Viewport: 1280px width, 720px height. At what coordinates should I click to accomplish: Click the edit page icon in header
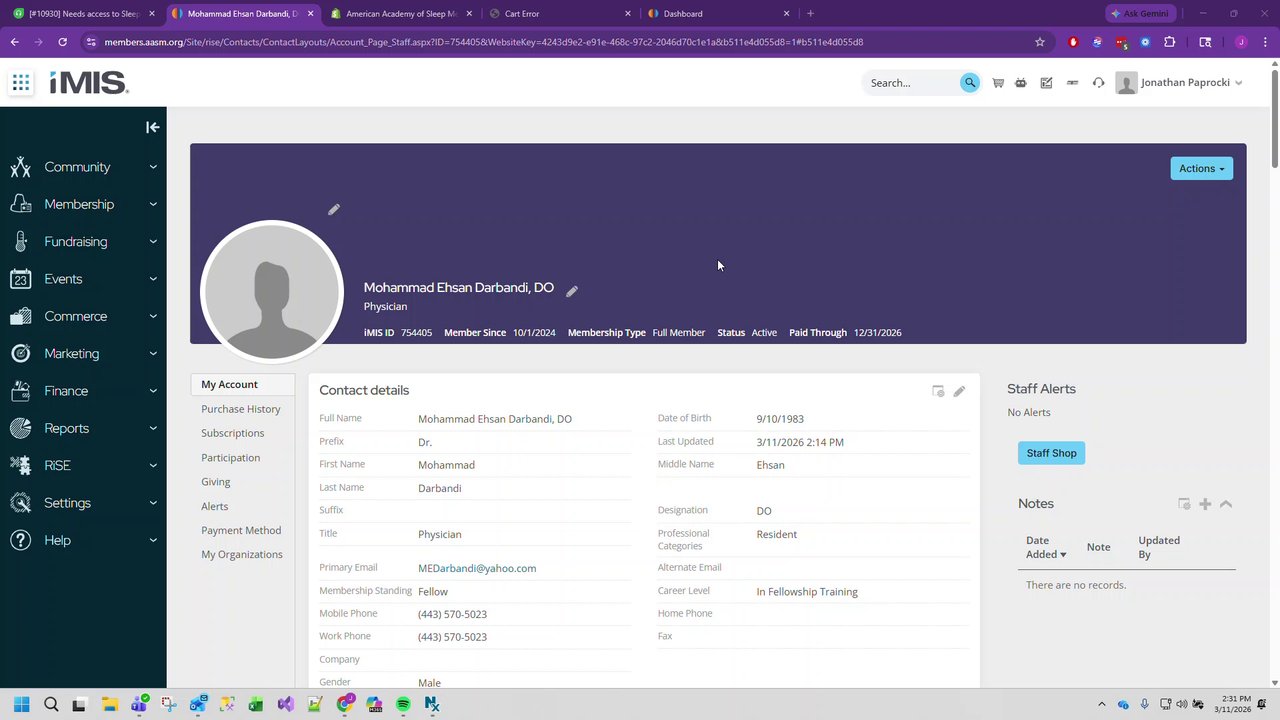[x=1046, y=83]
